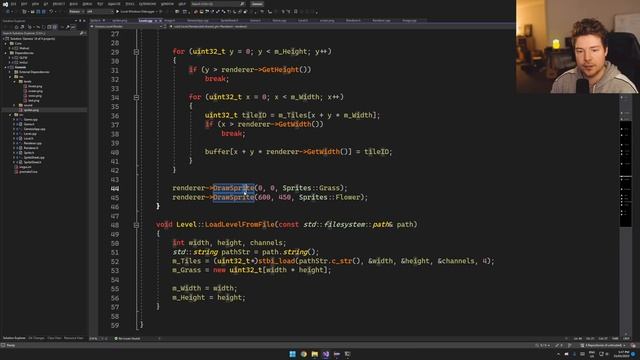640x360 pixels.
Task: Switch to Git Changes bottom tab
Action: pos(36,338)
